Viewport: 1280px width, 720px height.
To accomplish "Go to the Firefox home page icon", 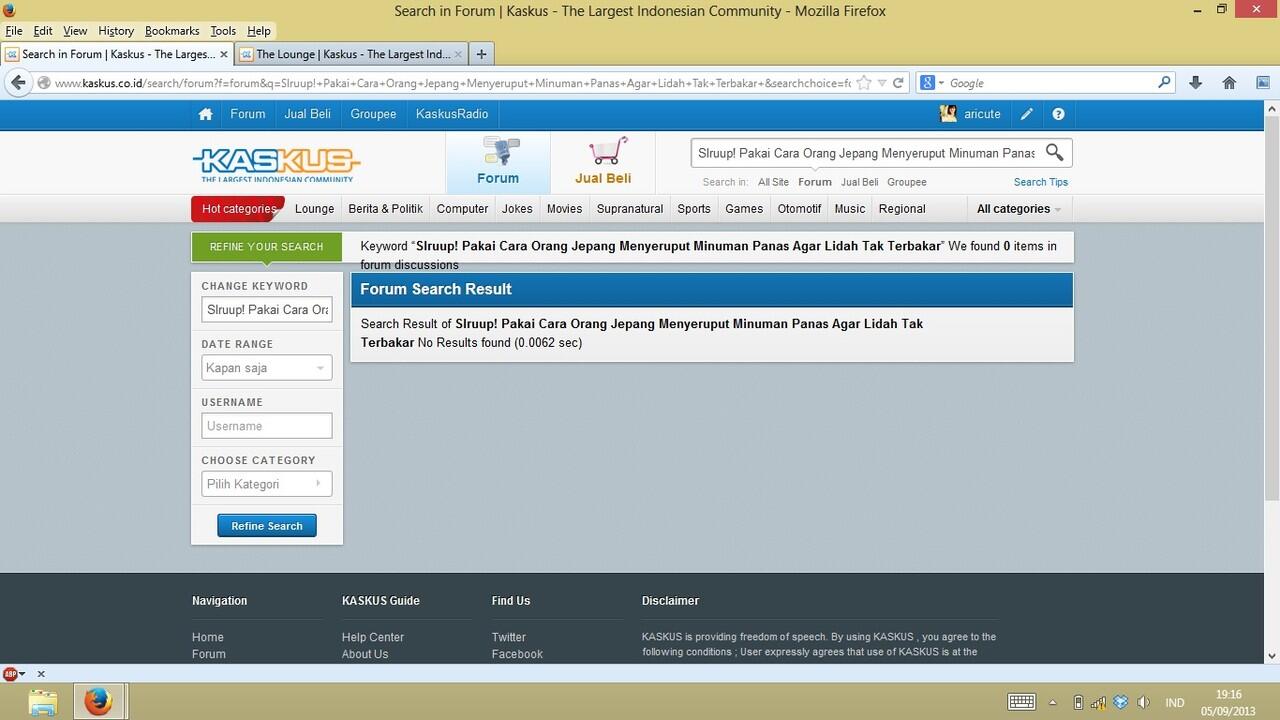I will [1229, 83].
